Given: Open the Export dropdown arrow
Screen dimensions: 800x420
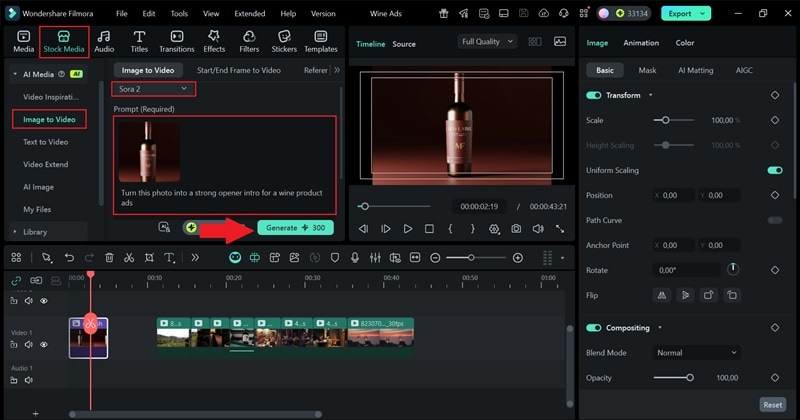Looking at the screenshot, I should (x=703, y=14).
